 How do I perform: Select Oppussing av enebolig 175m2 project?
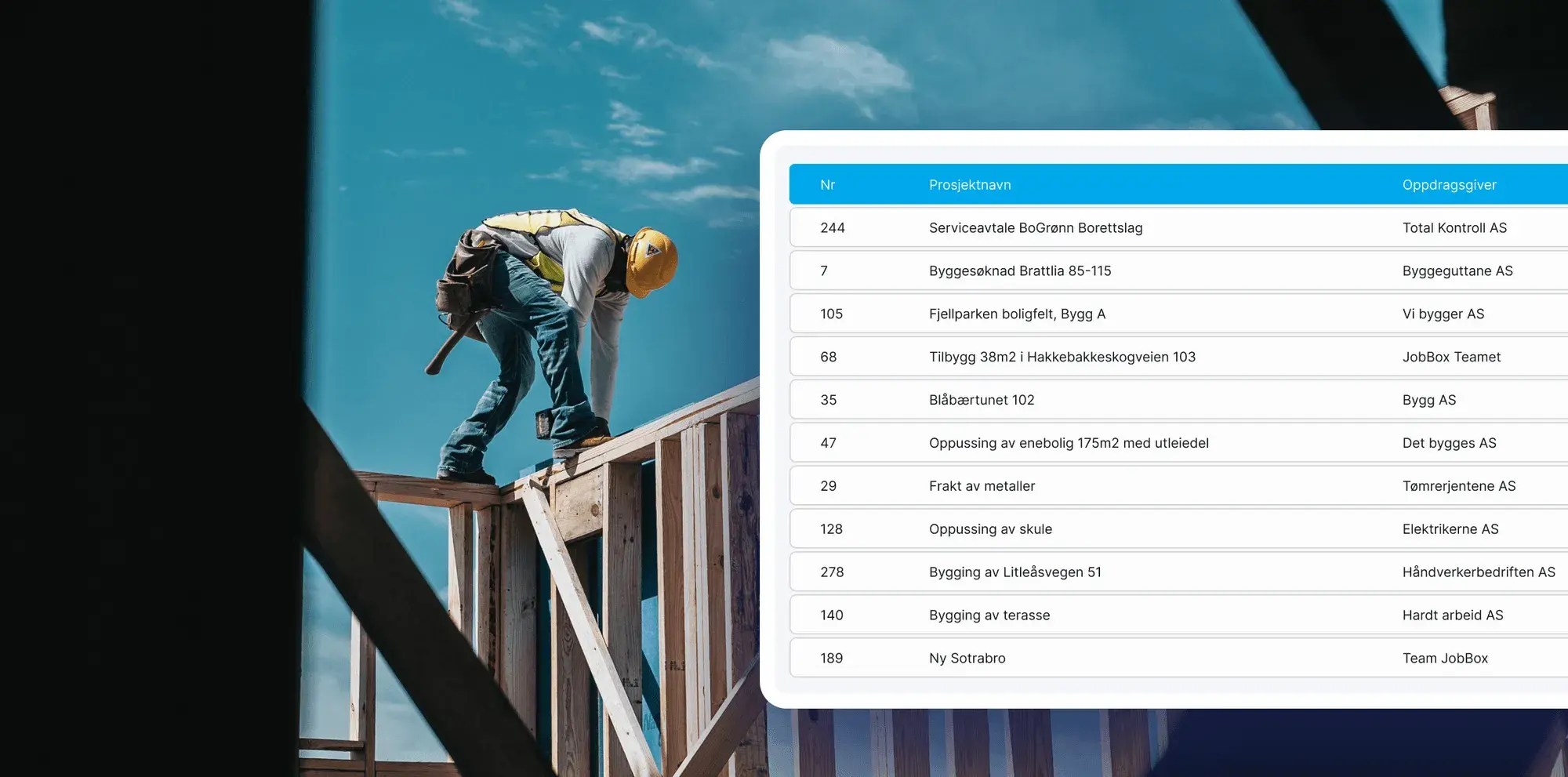[1069, 443]
